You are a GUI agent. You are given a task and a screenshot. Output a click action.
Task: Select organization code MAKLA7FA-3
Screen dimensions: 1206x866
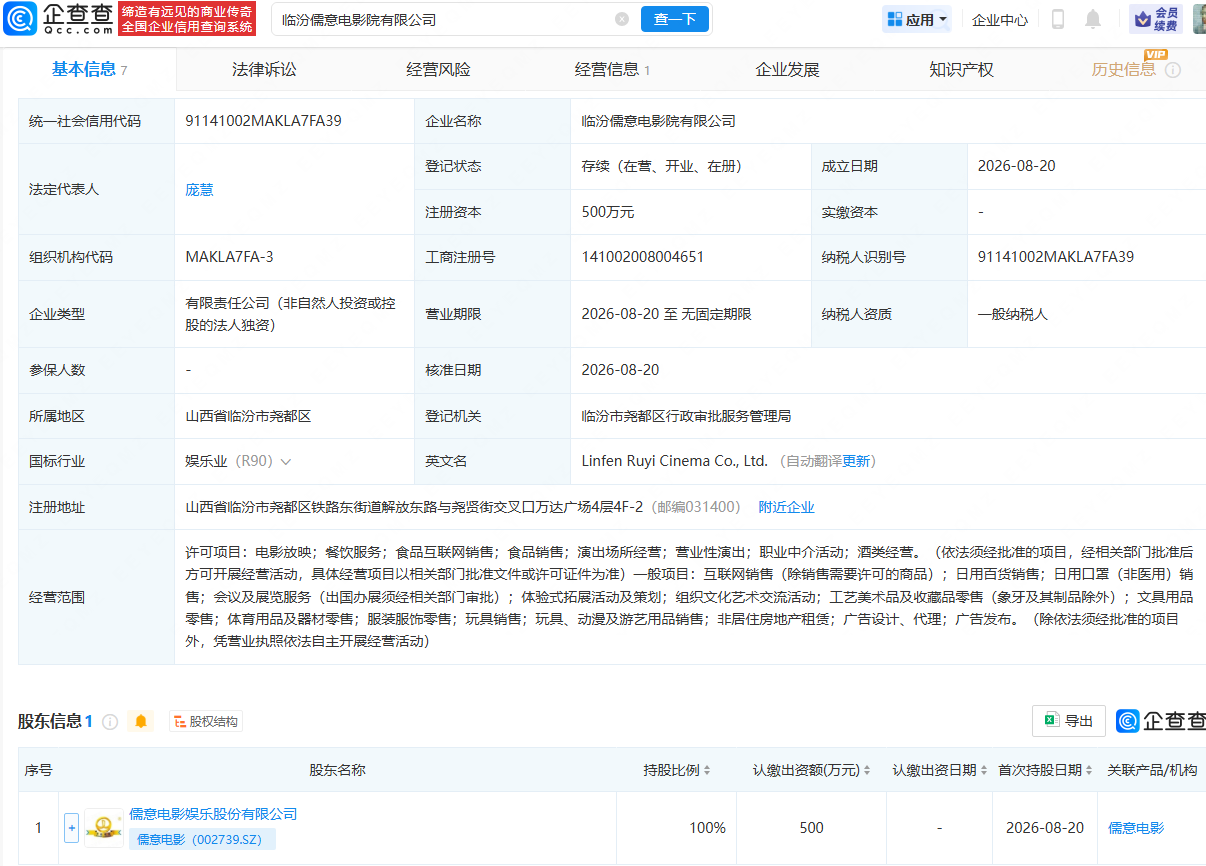[x=229, y=257]
